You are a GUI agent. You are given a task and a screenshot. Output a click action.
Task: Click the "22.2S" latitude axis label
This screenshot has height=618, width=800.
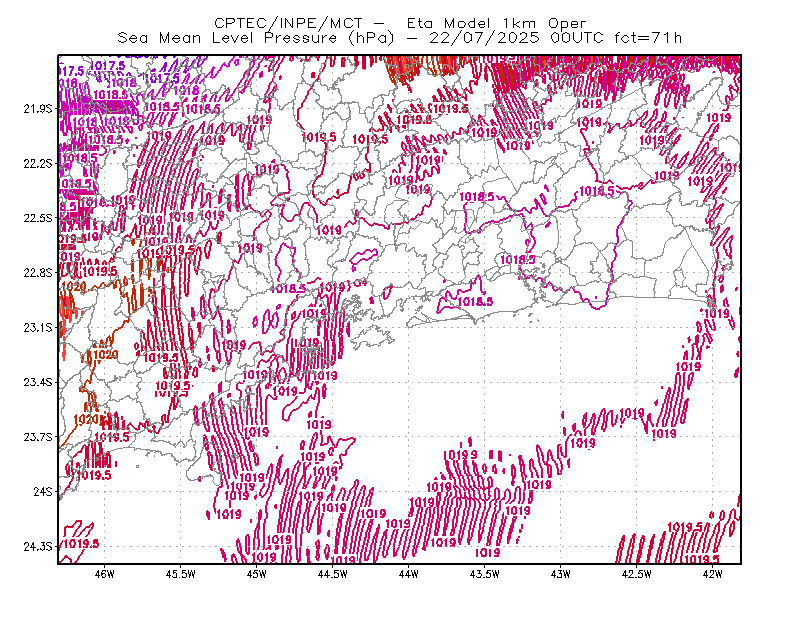(38, 163)
